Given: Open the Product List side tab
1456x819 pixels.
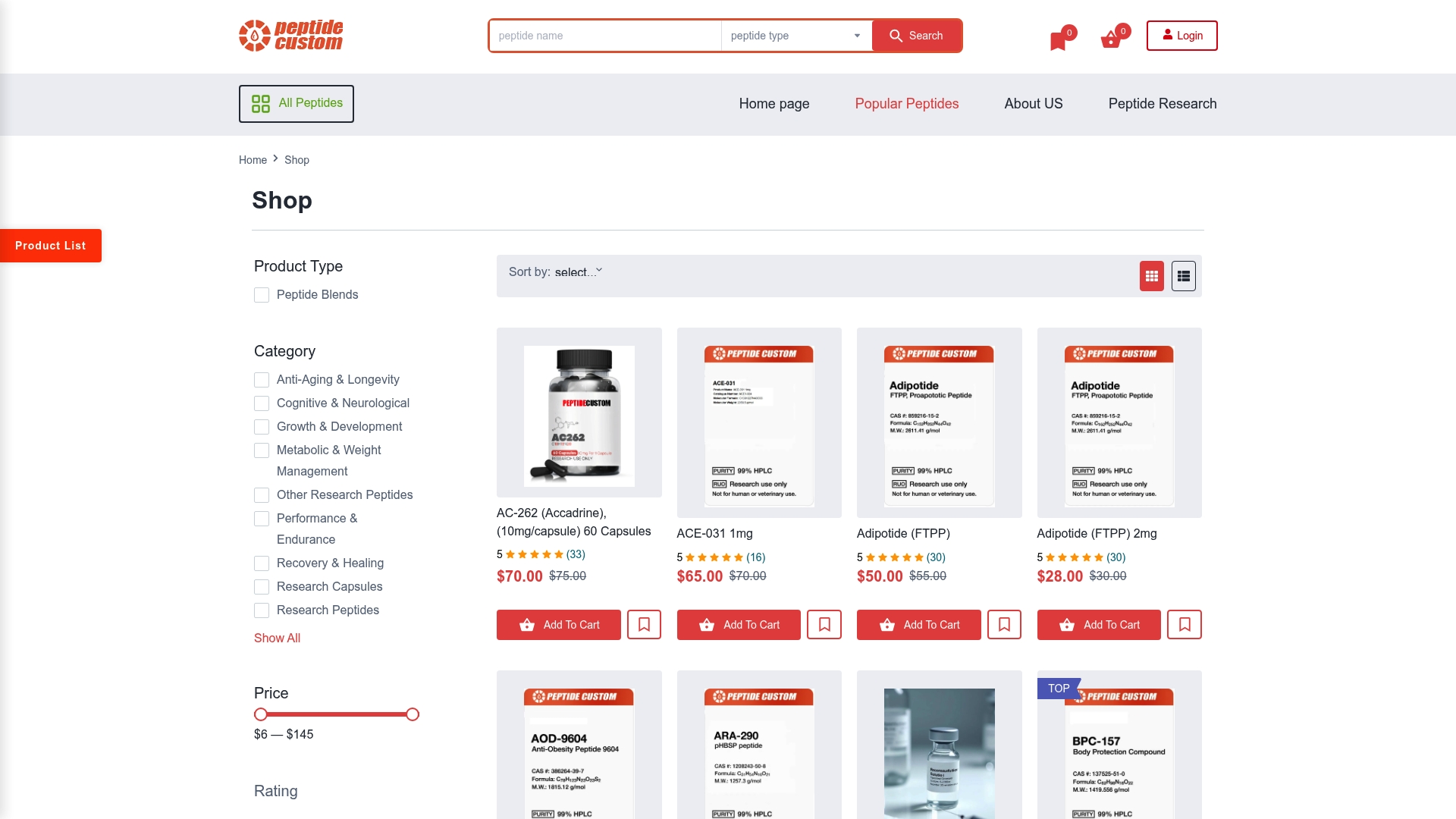Looking at the screenshot, I should (51, 246).
